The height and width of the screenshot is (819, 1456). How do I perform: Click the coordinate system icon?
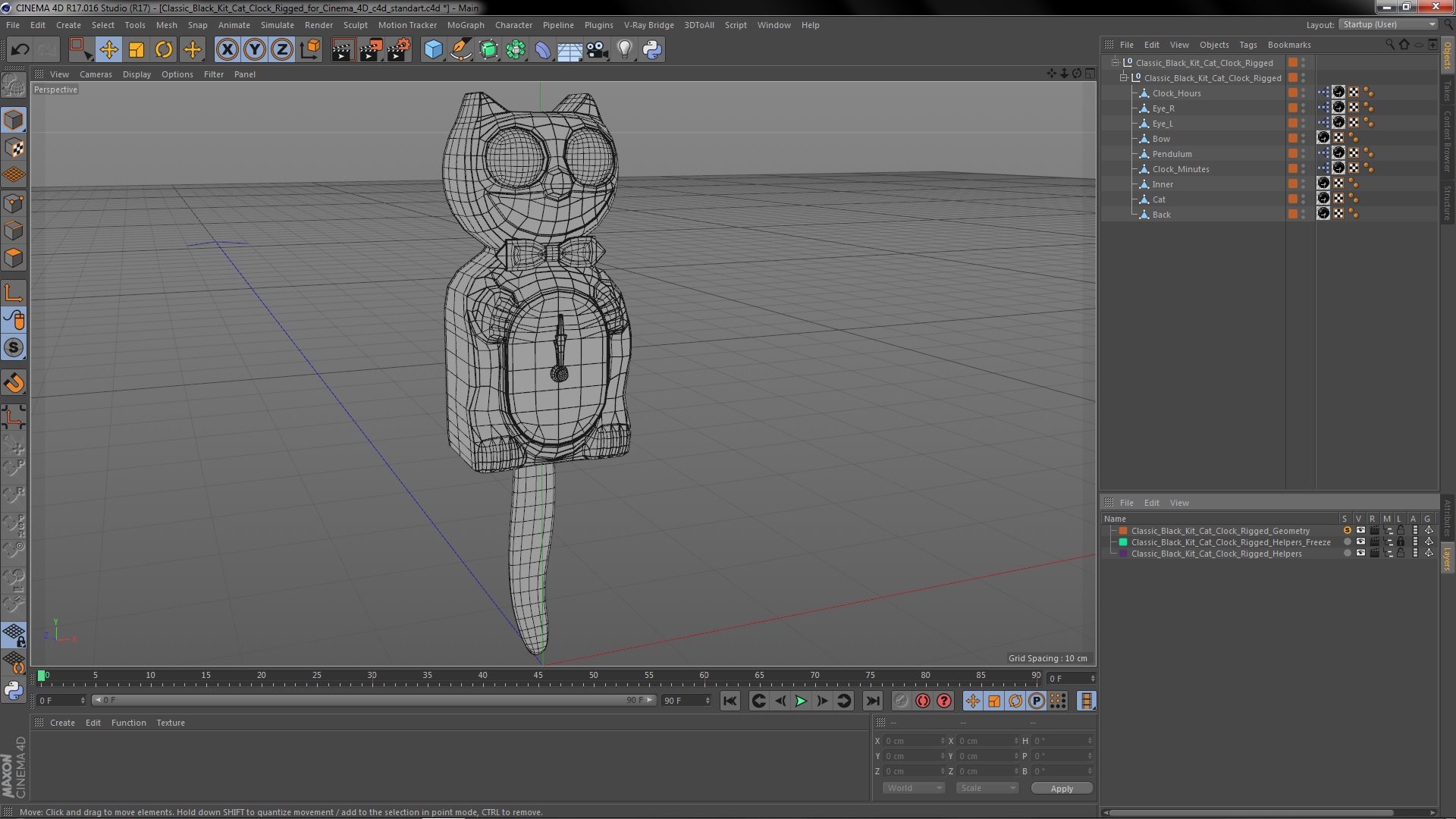pyautogui.click(x=310, y=50)
